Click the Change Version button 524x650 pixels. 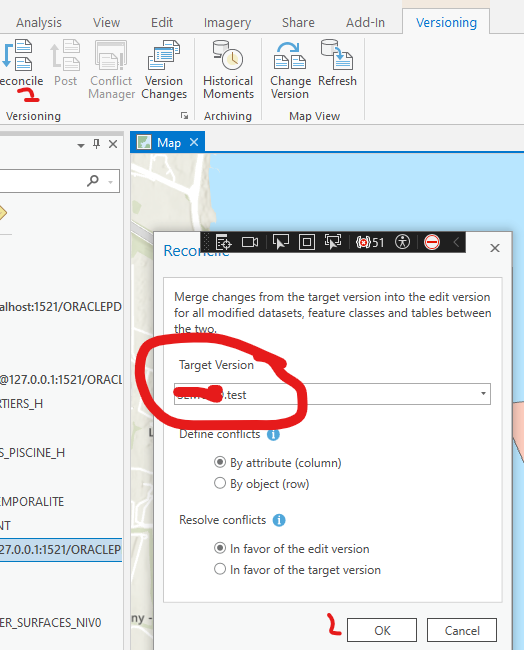pos(290,70)
